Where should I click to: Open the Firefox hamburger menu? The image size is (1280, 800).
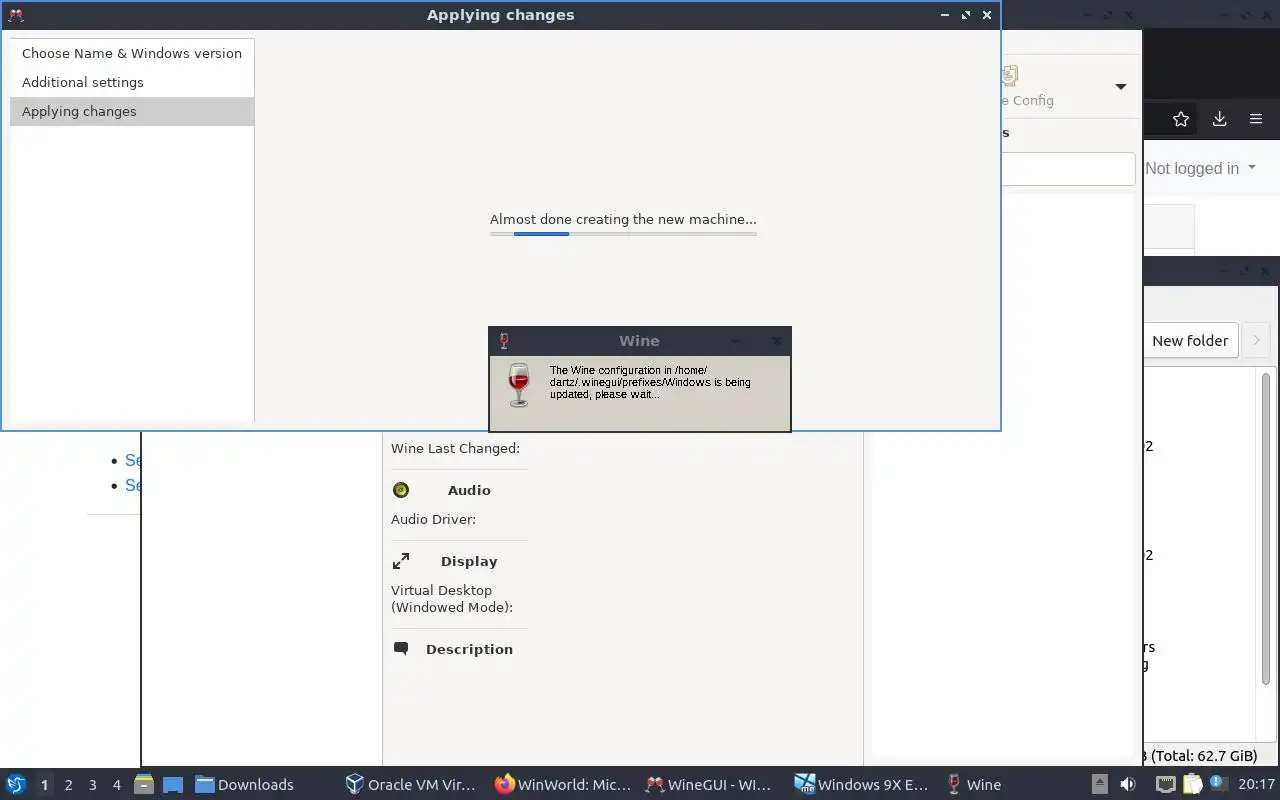[1256, 119]
